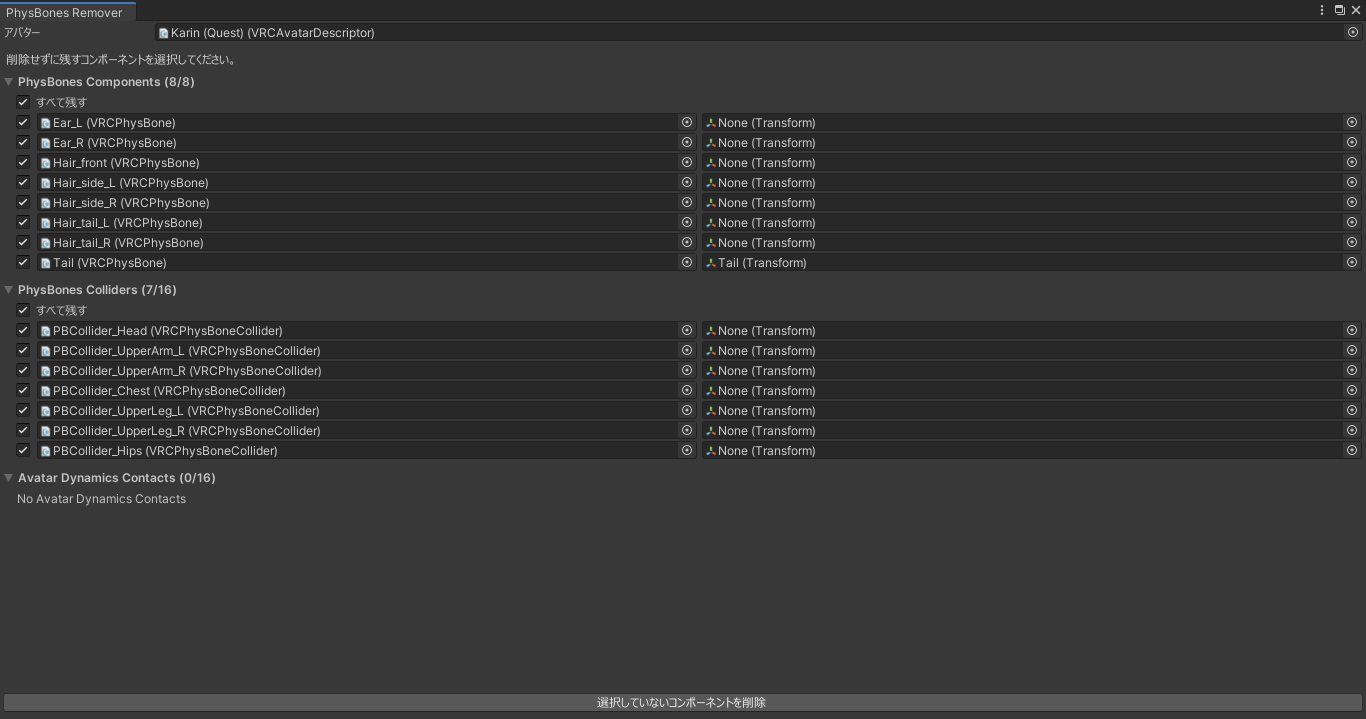1366x719 pixels.
Task: Open object picker for PBCollider_Head
Action: [687, 330]
